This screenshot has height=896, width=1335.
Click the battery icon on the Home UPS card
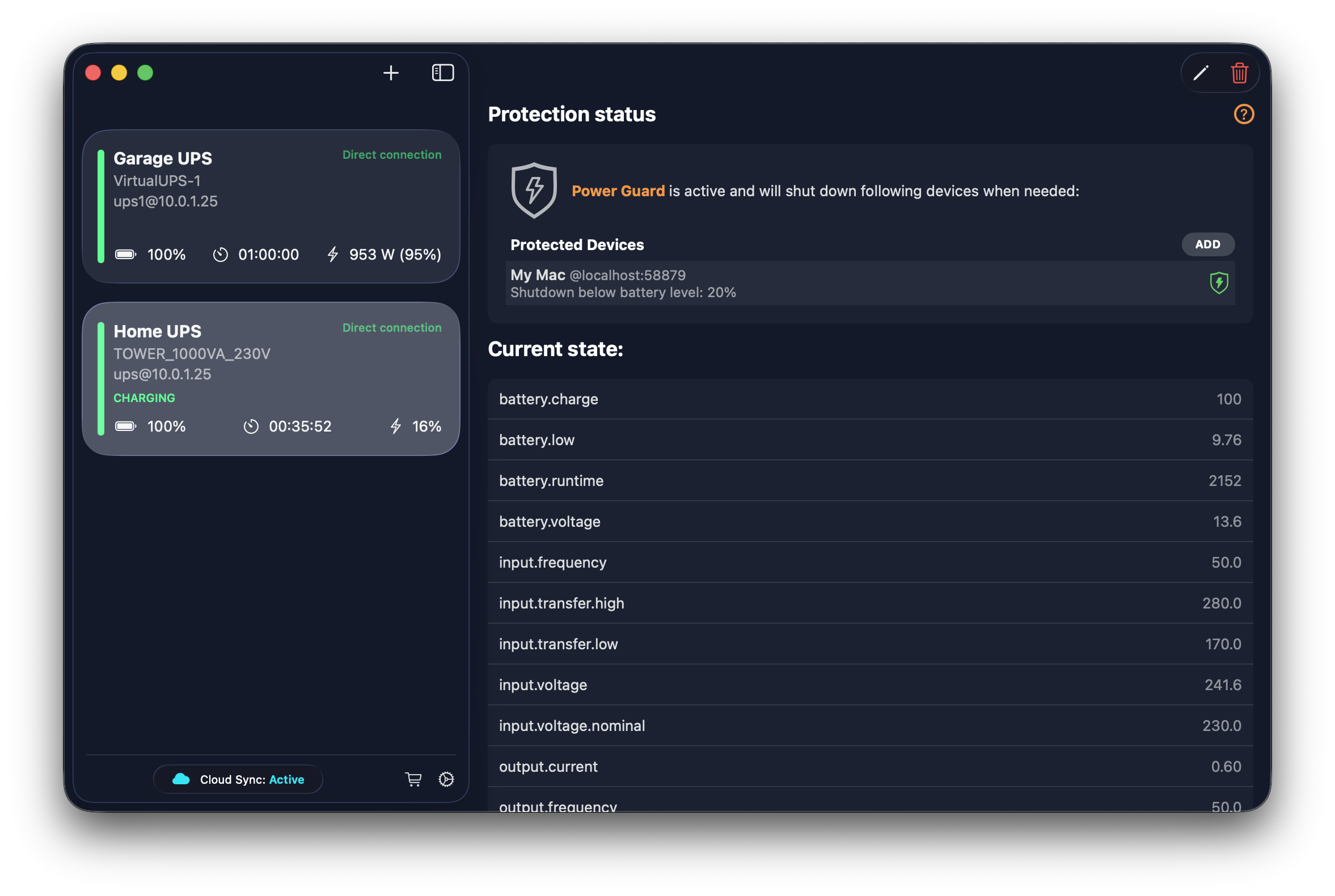coord(126,426)
